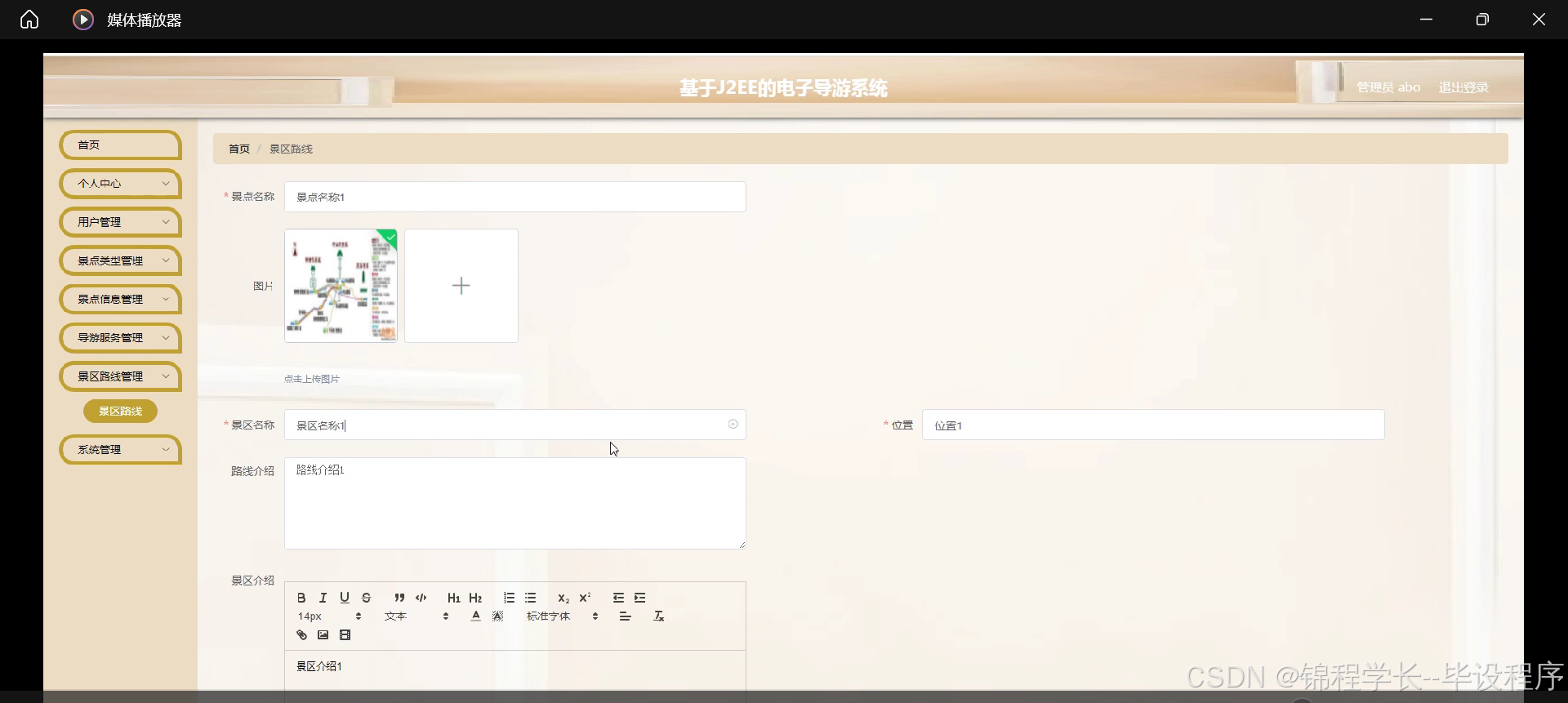
Task: Expand the 用户管理 sidebar menu
Action: 120,222
